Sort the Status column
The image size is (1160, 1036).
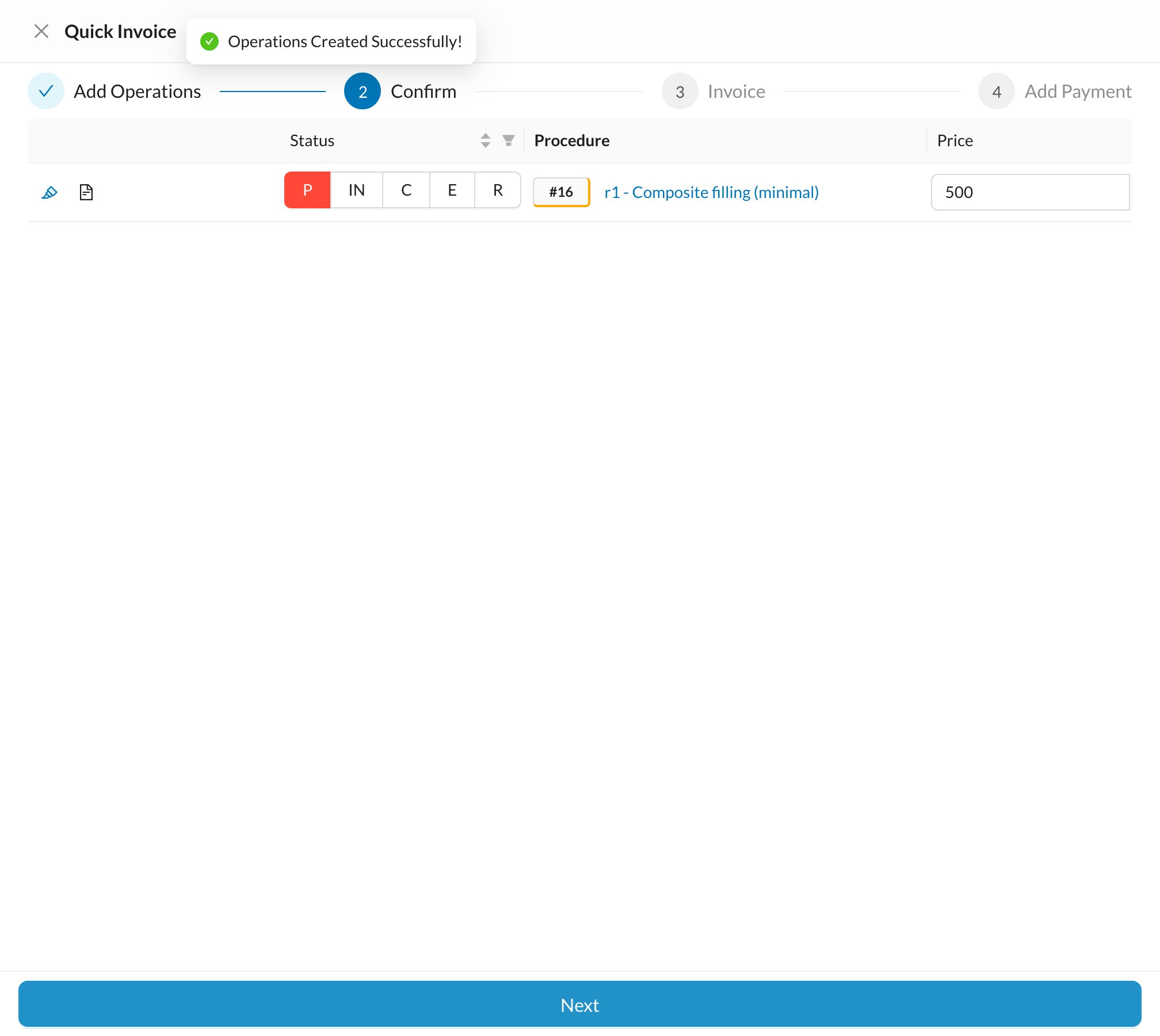click(486, 140)
